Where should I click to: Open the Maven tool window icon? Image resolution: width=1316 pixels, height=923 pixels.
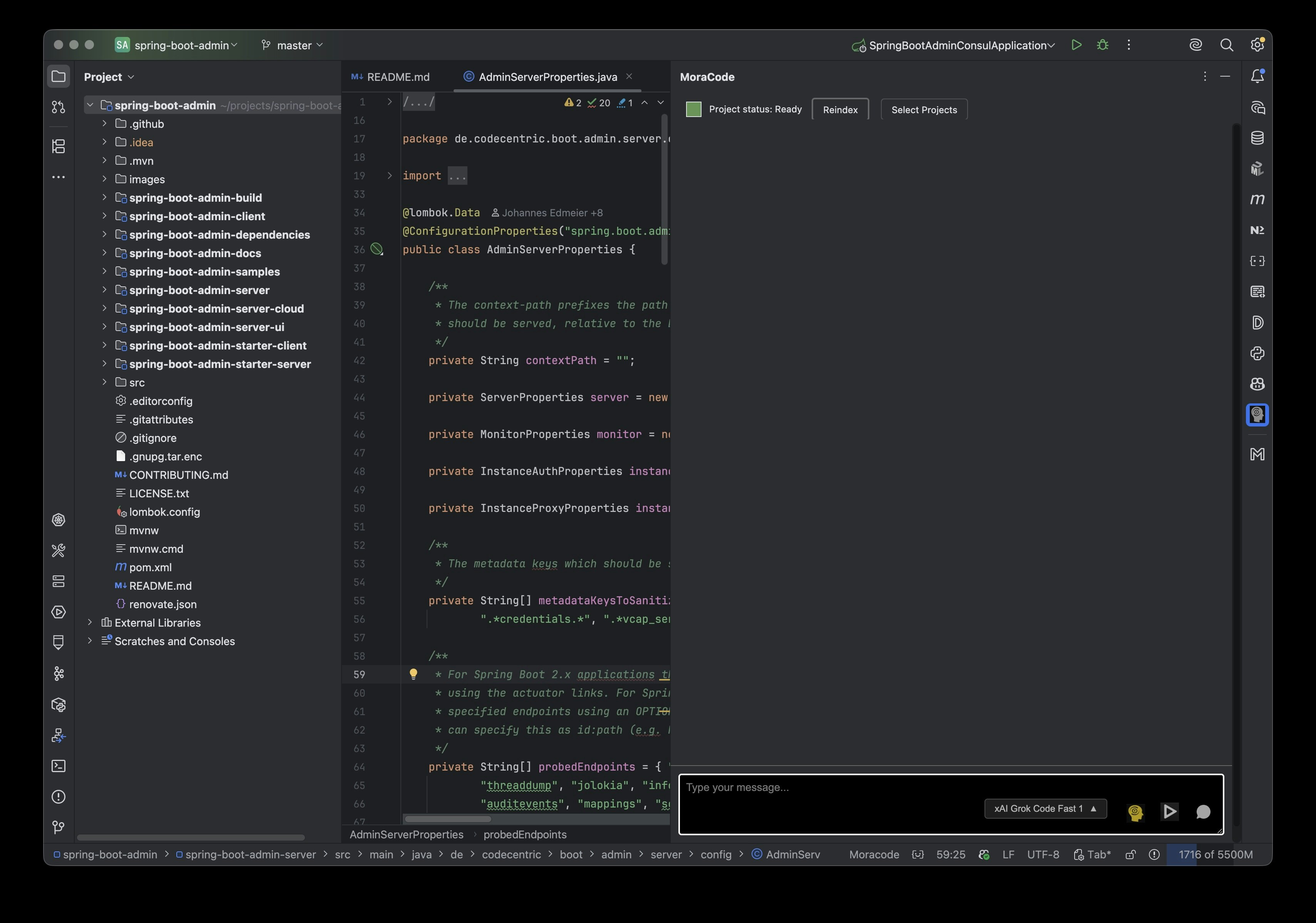point(1257,199)
